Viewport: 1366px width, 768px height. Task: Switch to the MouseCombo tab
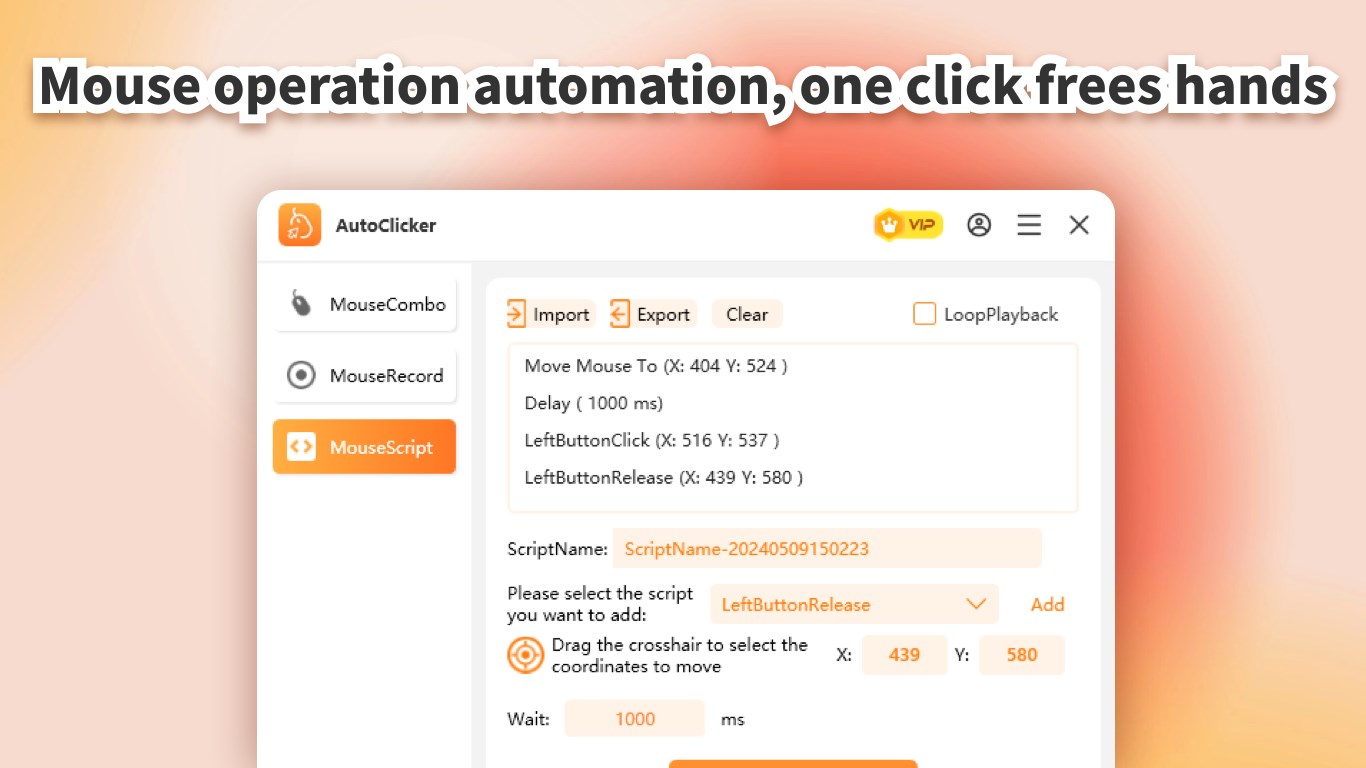365,304
